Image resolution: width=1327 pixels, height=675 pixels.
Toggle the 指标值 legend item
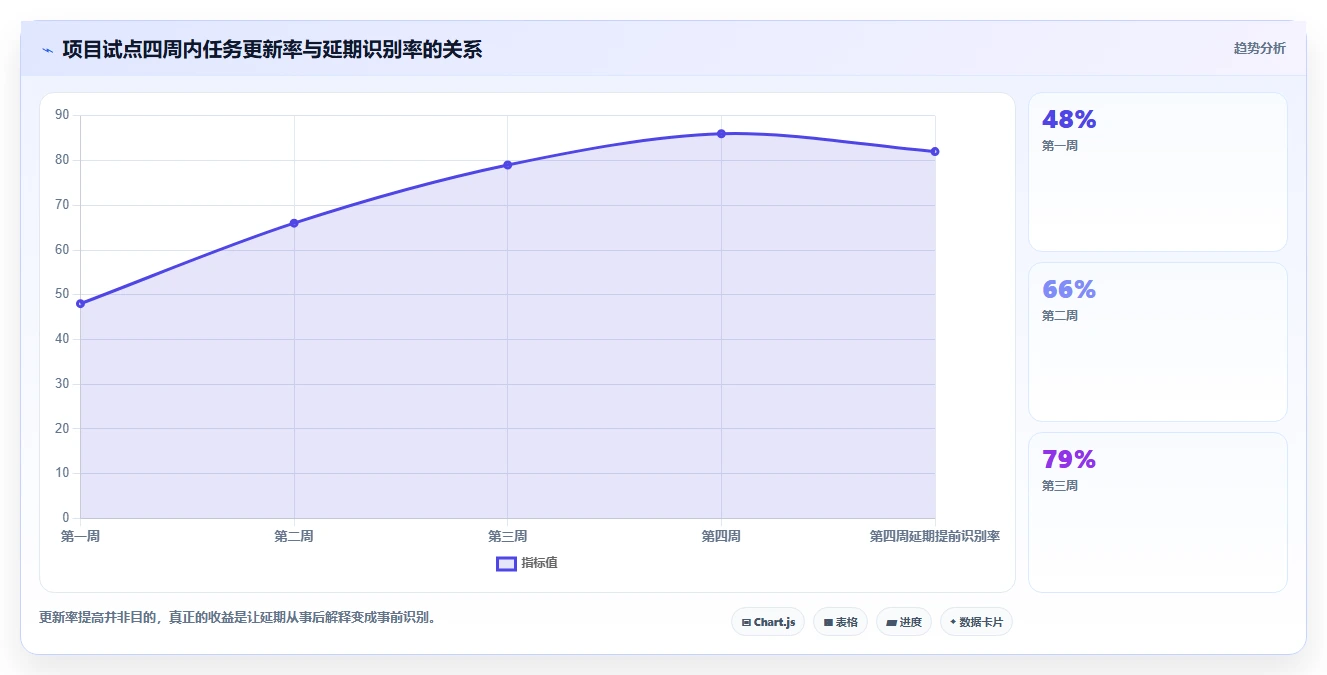[527, 563]
